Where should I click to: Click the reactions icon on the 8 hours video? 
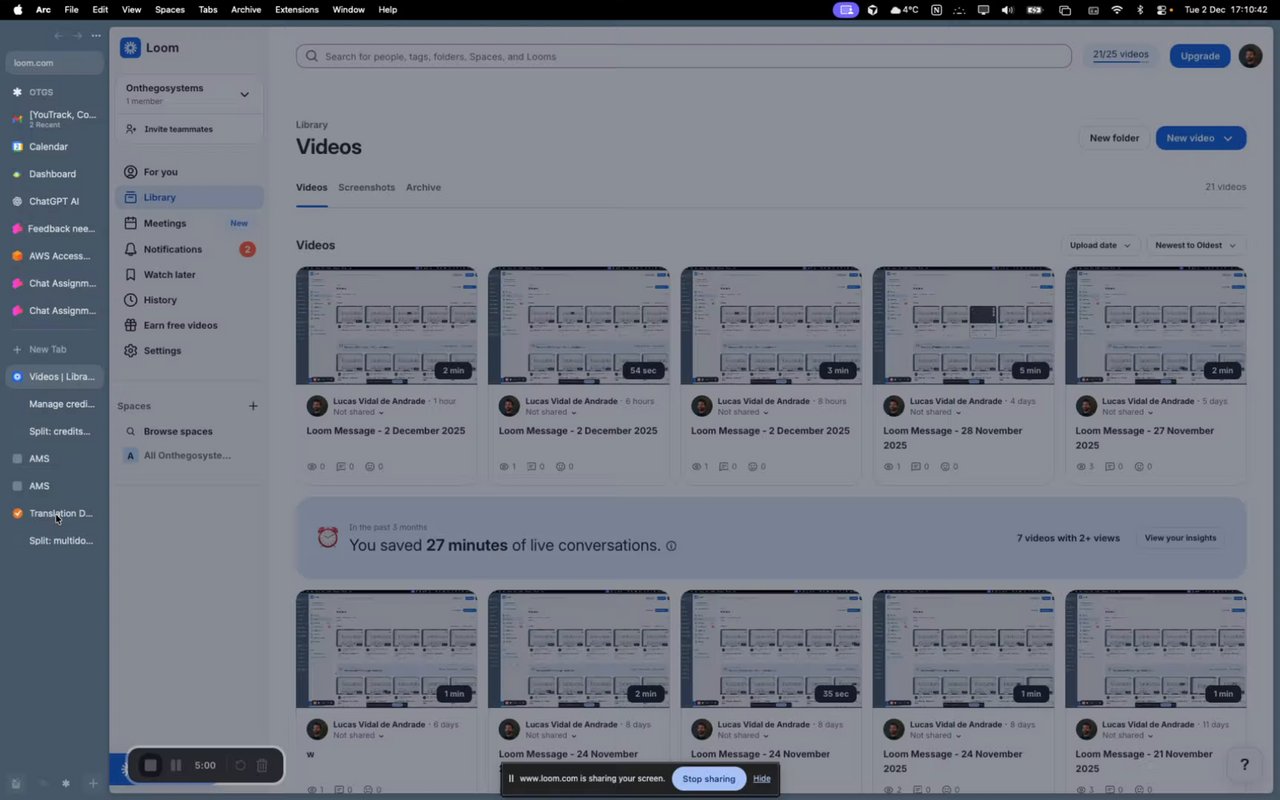753,467
